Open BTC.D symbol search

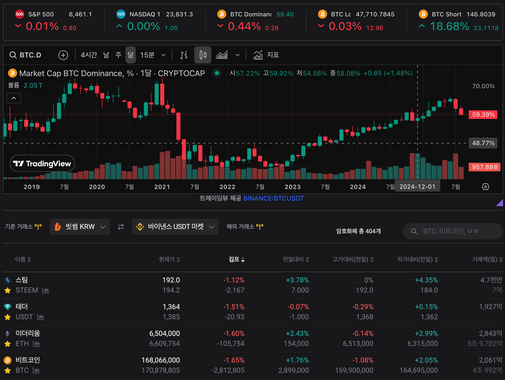(25, 55)
